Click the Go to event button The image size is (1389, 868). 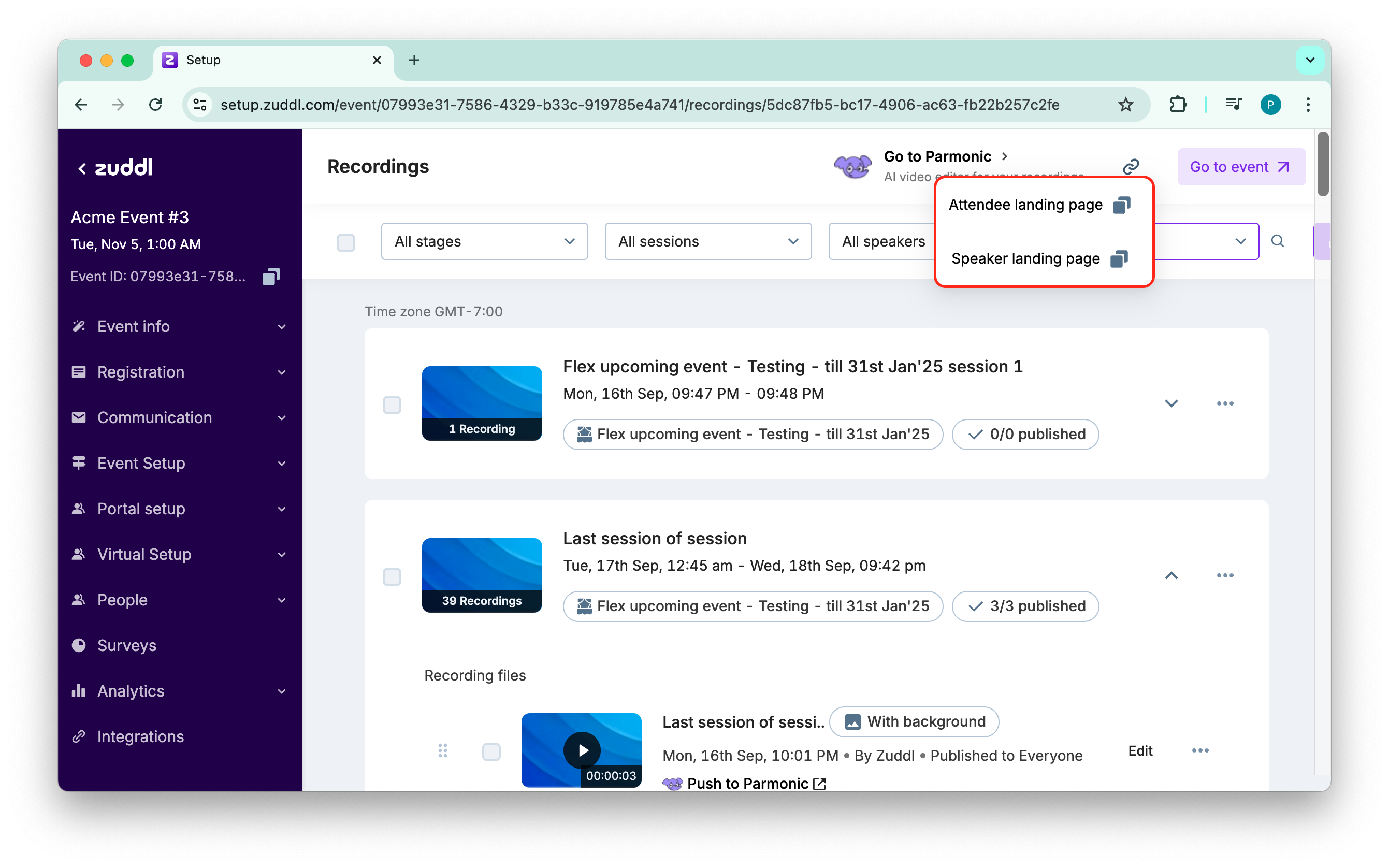coord(1241,167)
